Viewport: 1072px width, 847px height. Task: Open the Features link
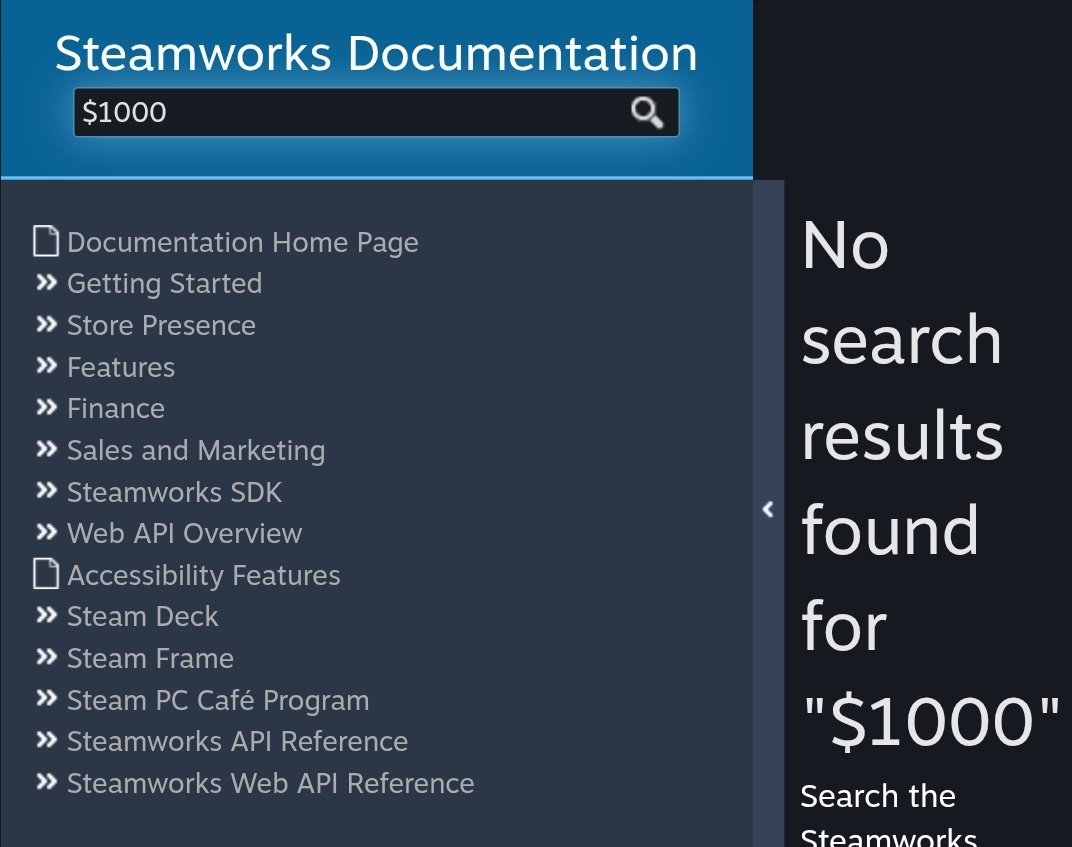121,367
